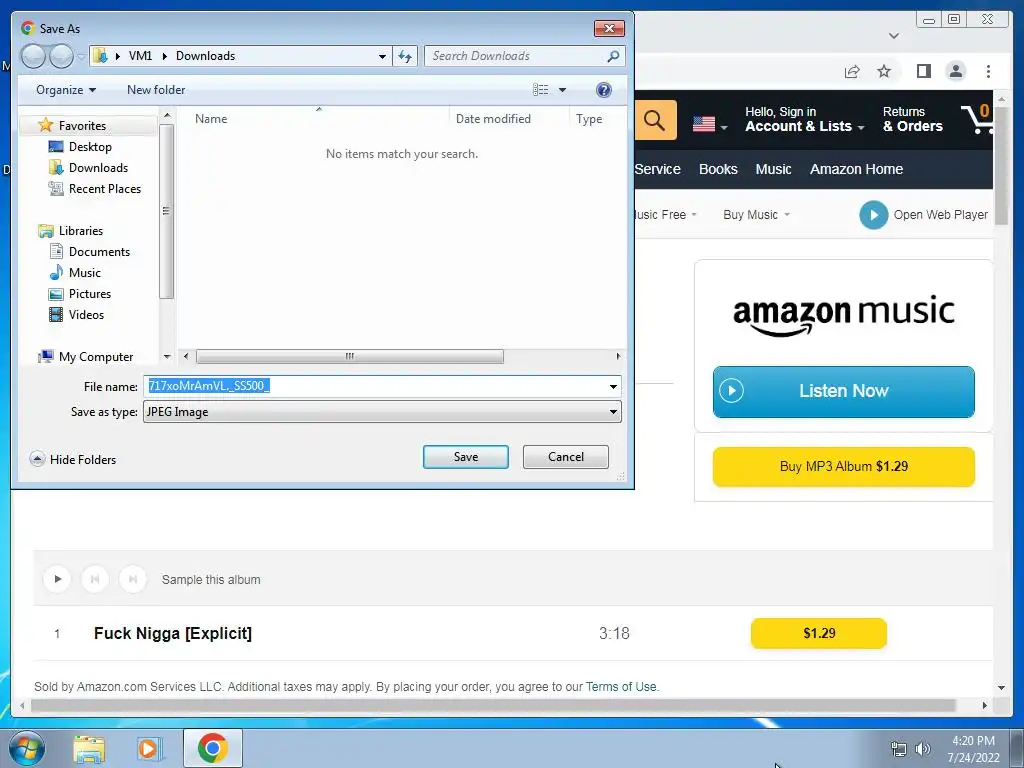Viewport: 1024px width, 768px height.
Task: Click the Back navigation arrow in dialog
Action: (x=33, y=57)
